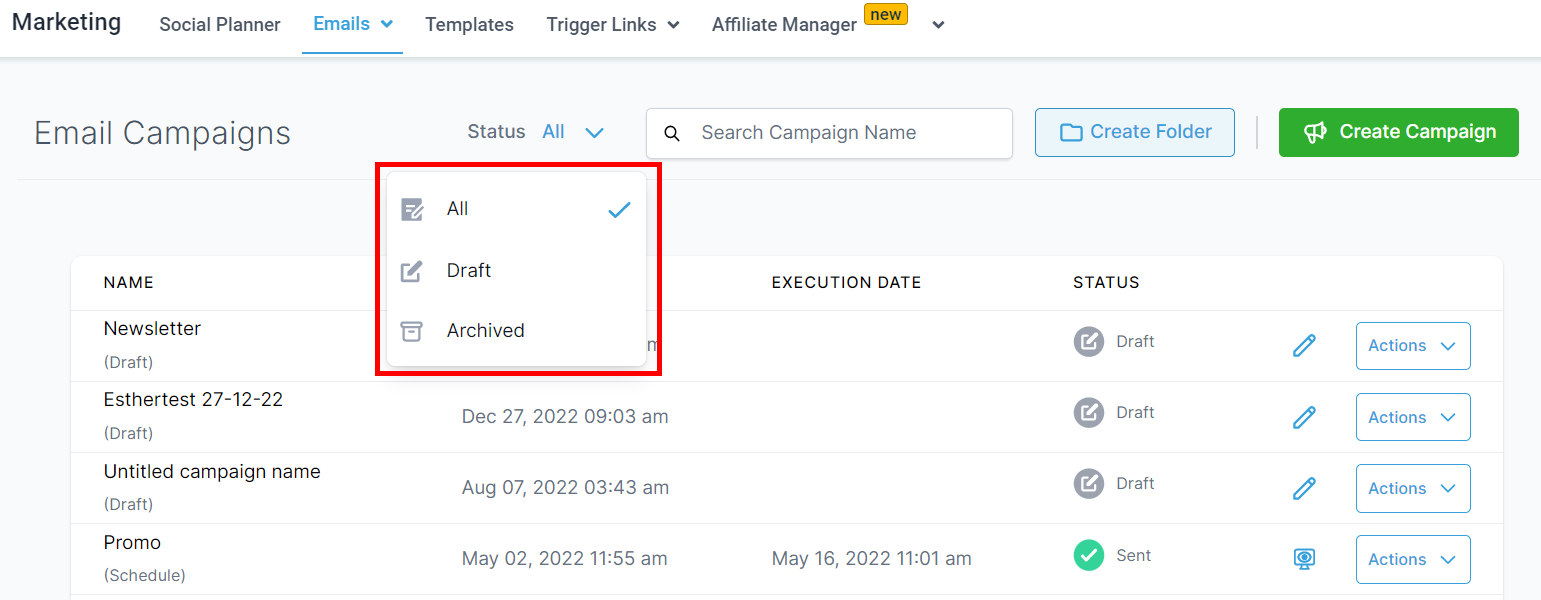Switch to the Social Planner tab

220,25
